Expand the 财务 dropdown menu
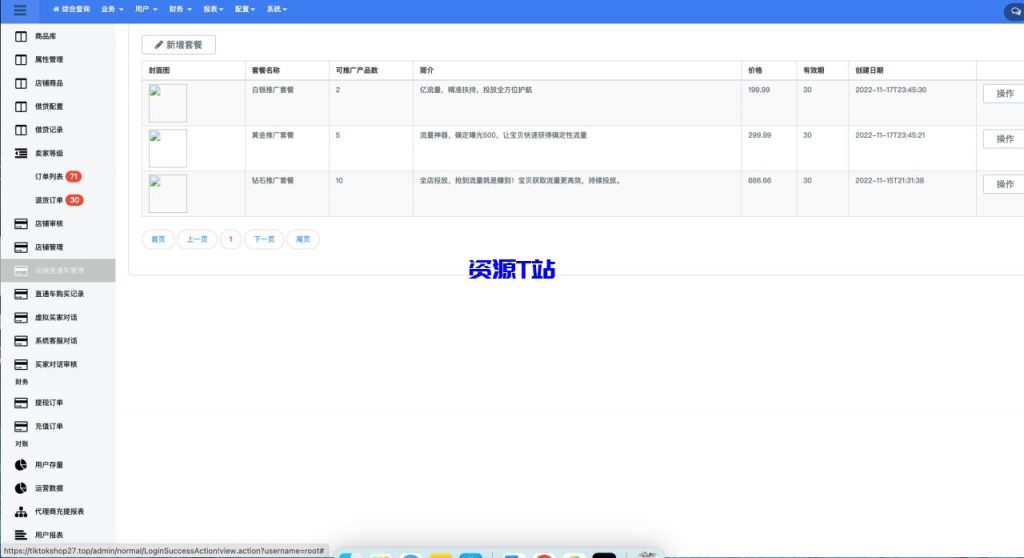Viewport: 1024px width, 558px height. [x=180, y=9]
